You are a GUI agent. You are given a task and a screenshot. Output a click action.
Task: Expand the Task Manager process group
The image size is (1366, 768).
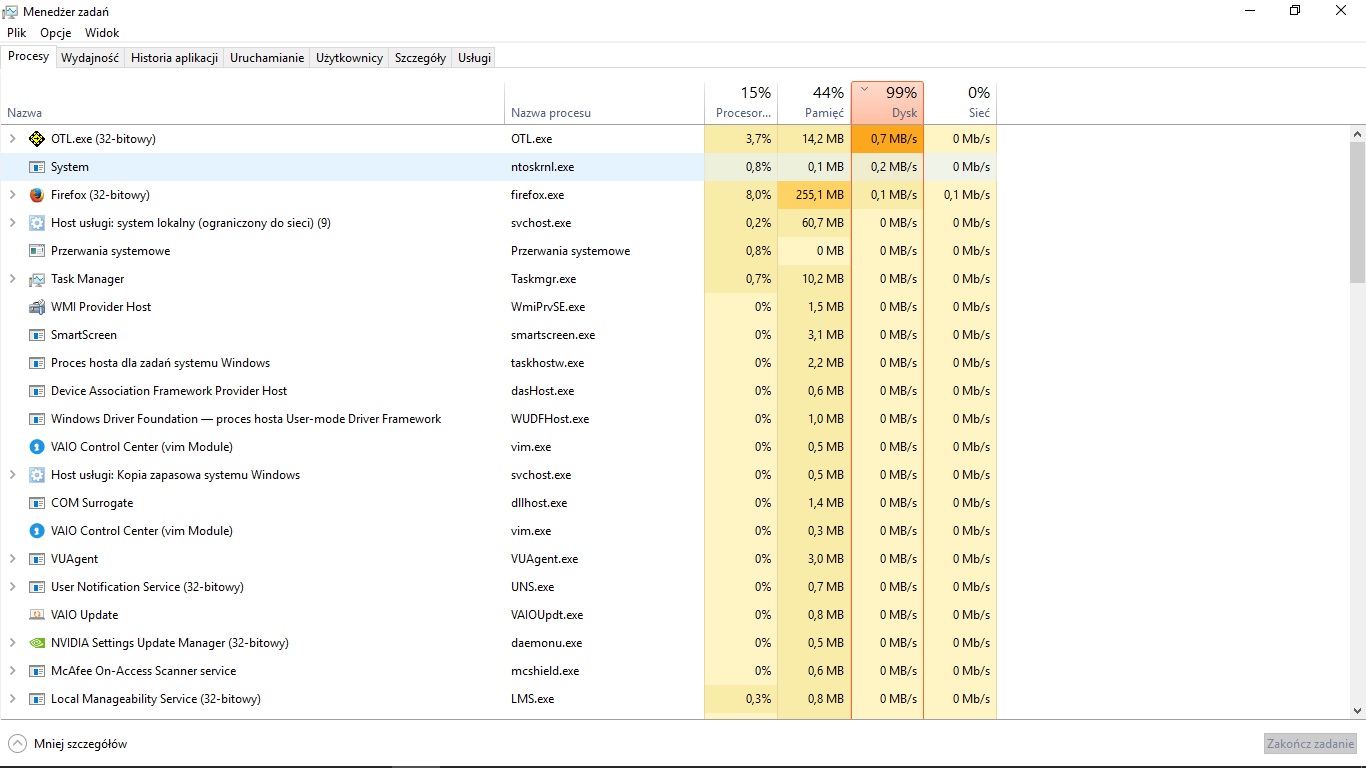(x=13, y=279)
